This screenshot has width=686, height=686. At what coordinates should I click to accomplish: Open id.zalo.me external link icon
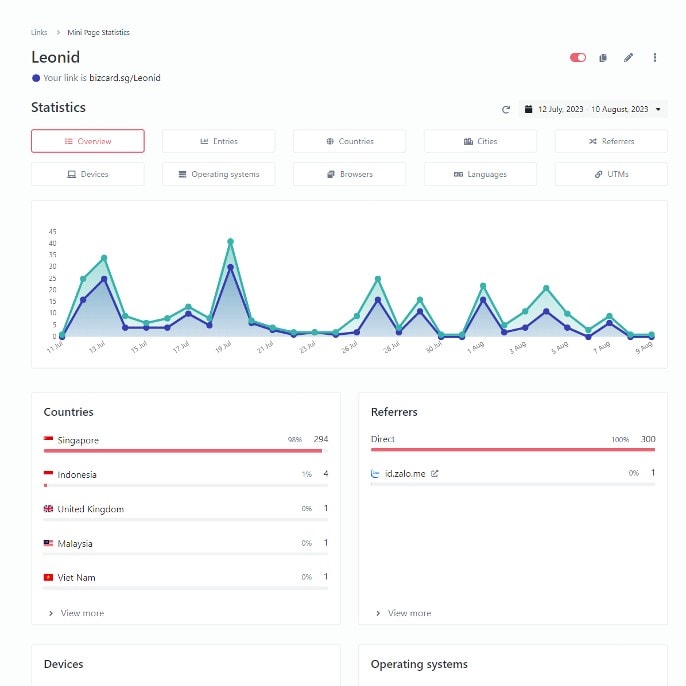click(x=434, y=473)
